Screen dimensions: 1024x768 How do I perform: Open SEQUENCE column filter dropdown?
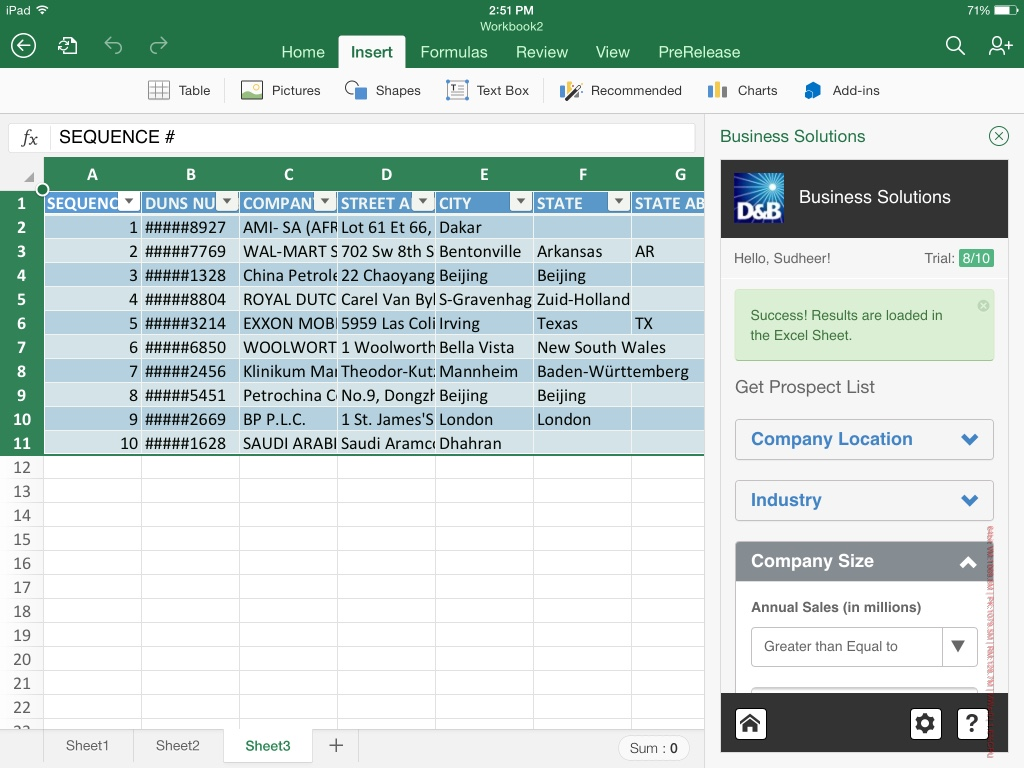tap(129, 201)
